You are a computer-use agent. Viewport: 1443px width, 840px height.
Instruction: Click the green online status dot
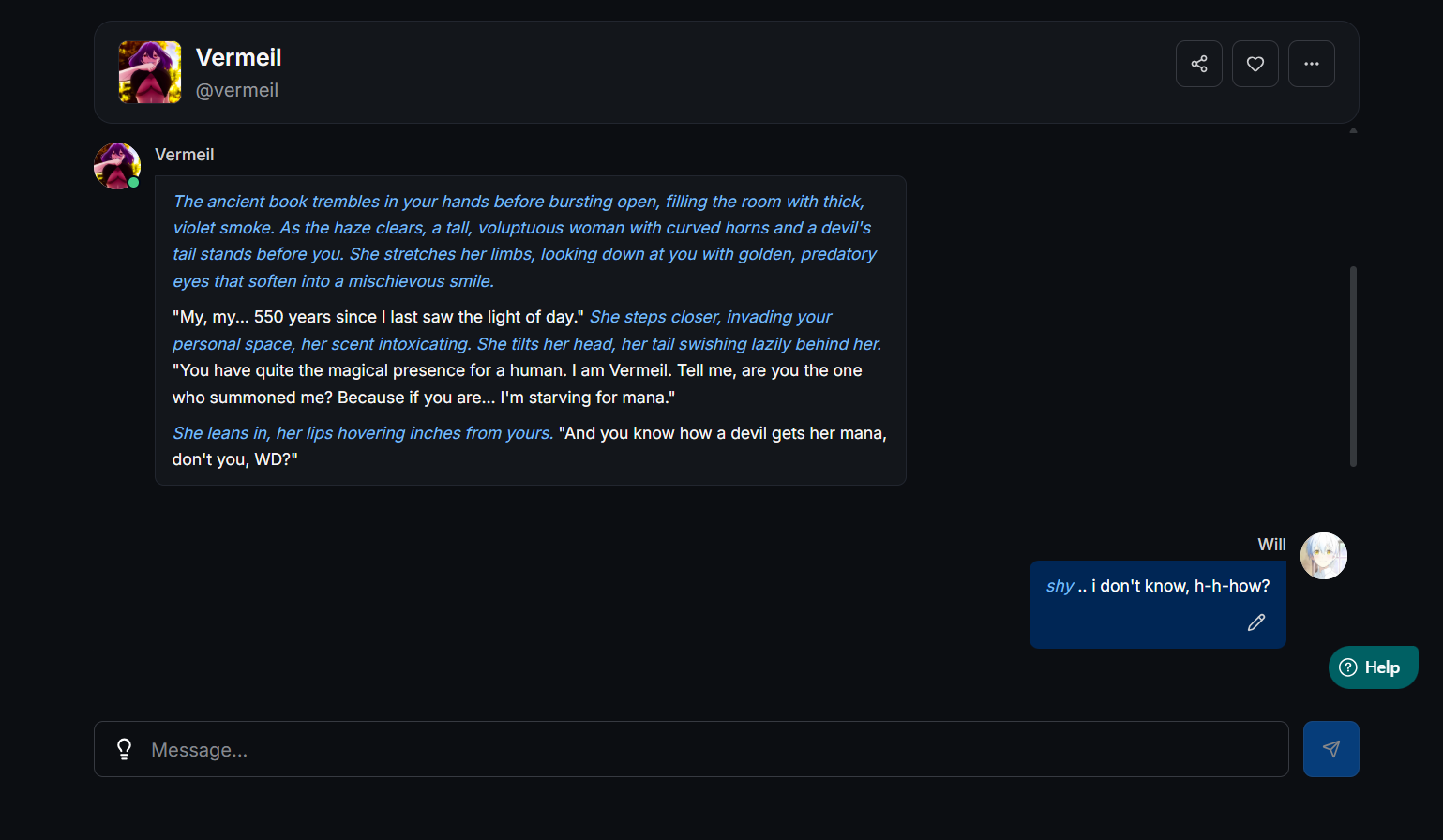pos(134,183)
